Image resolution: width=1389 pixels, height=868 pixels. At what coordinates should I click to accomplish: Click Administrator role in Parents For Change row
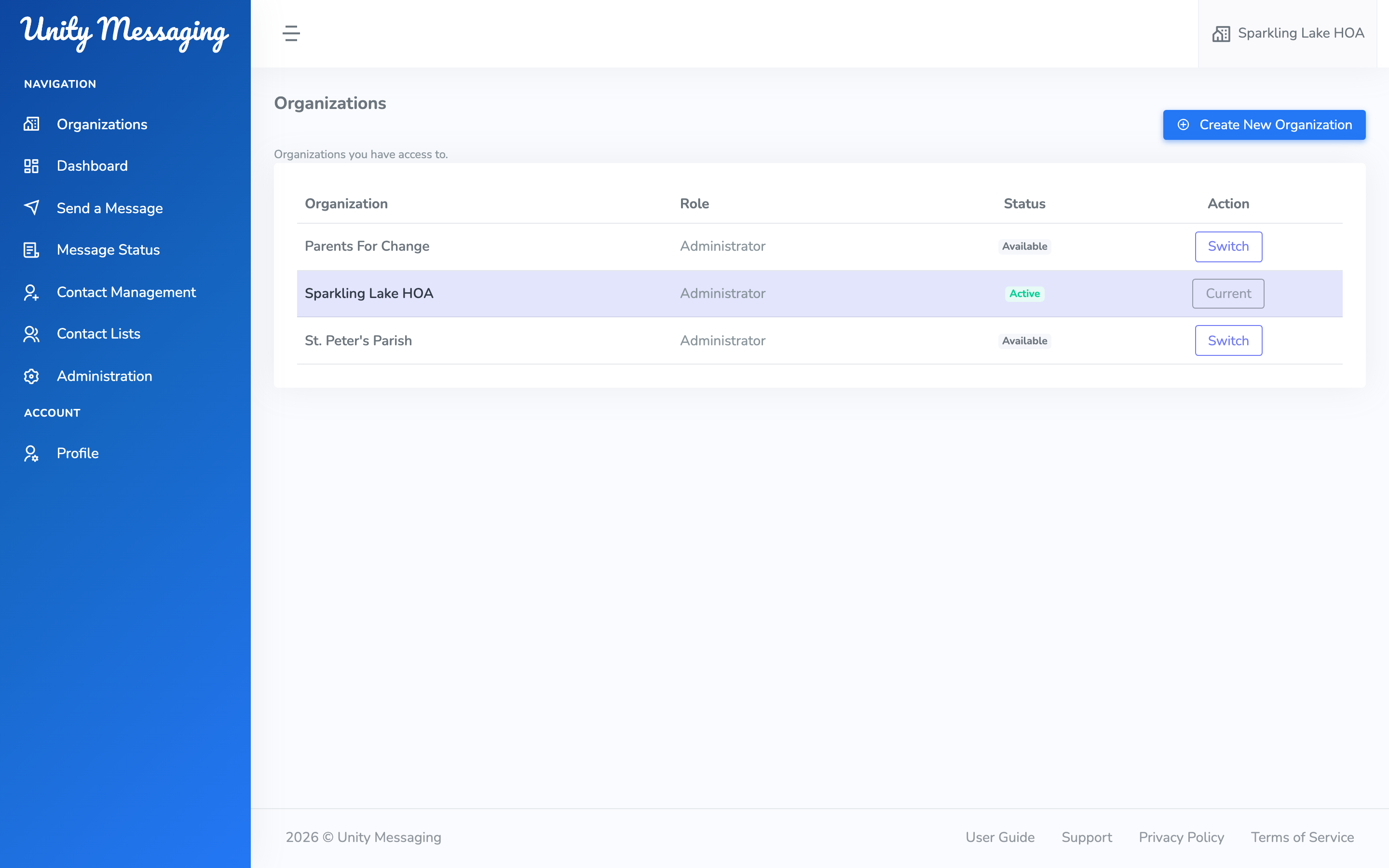[722, 246]
